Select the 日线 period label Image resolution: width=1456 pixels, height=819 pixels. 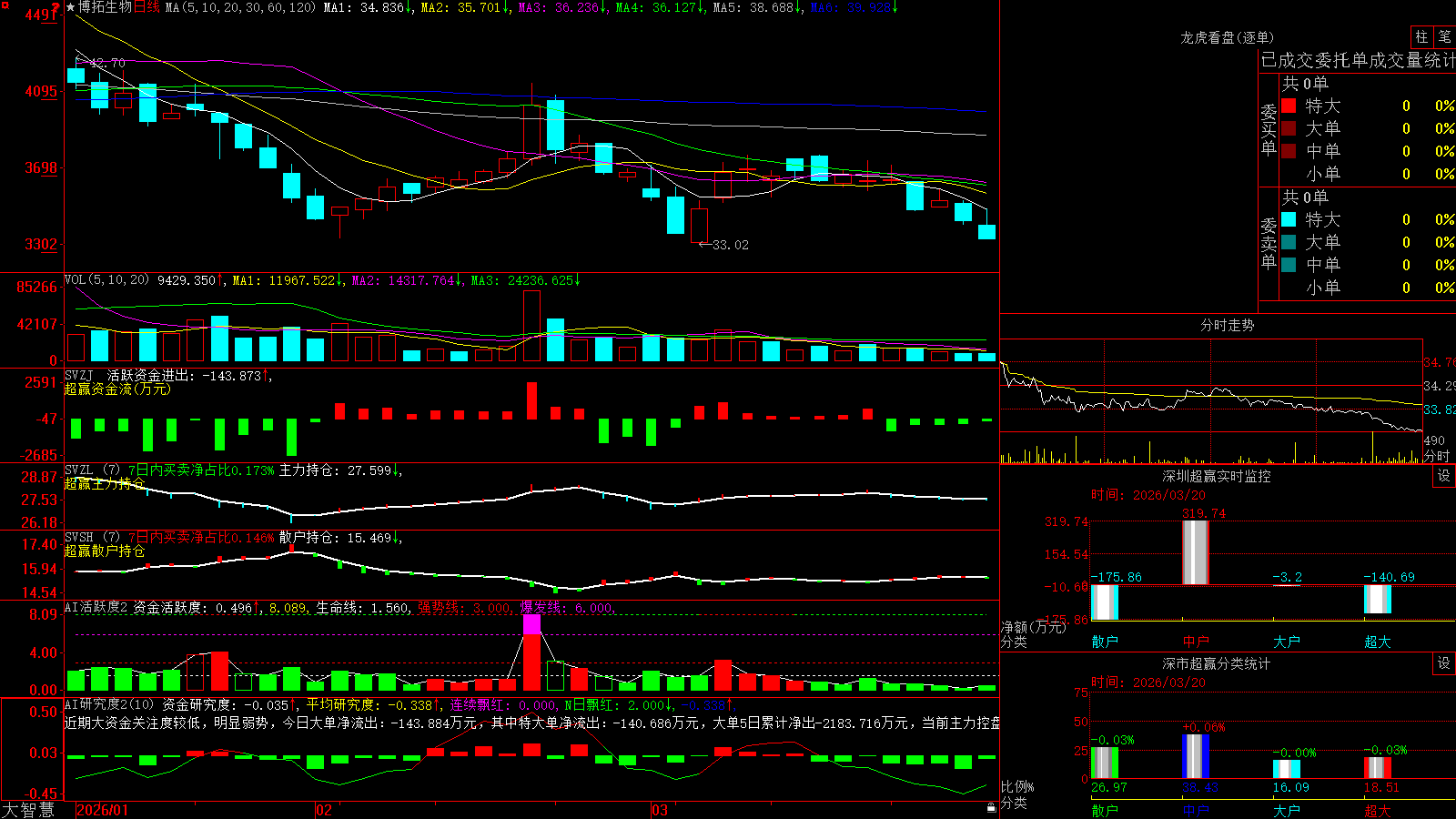click(x=147, y=7)
